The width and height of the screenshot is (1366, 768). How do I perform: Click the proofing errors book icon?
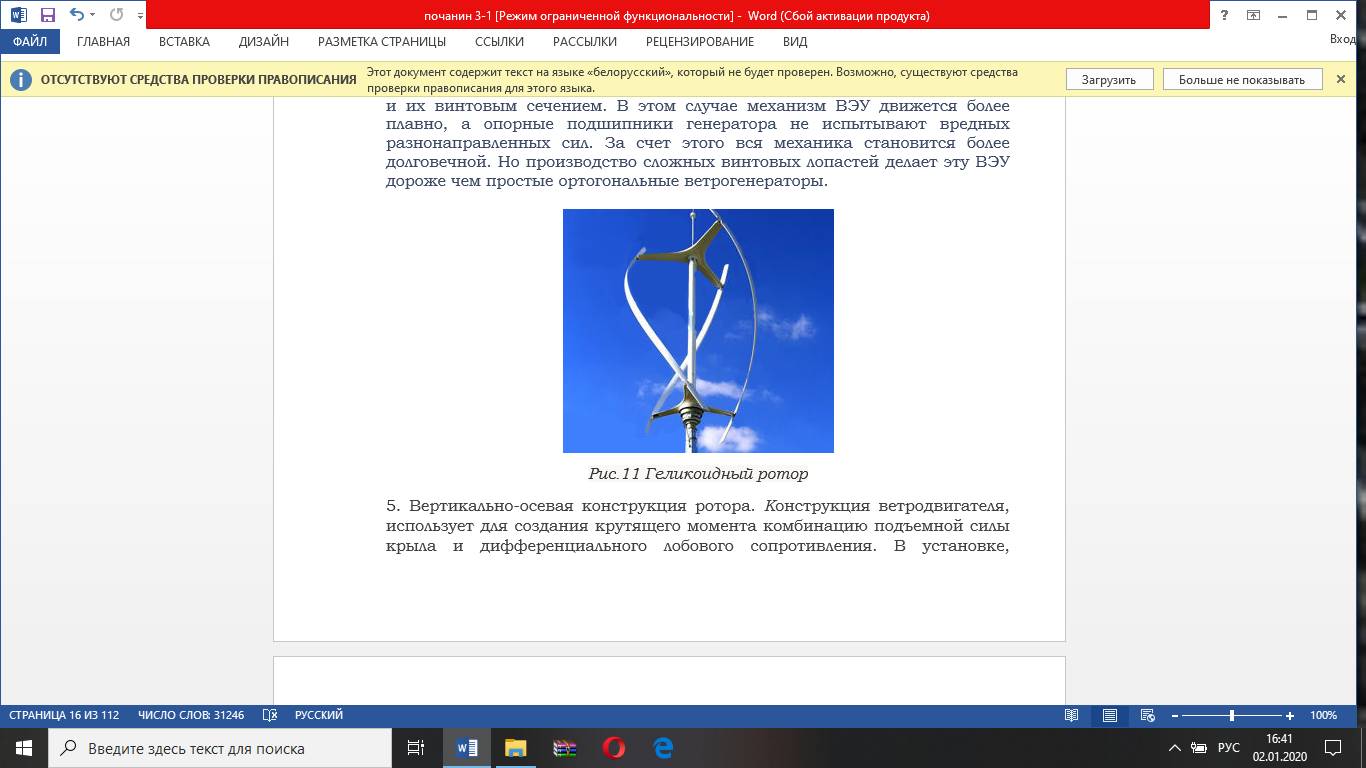(x=269, y=716)
